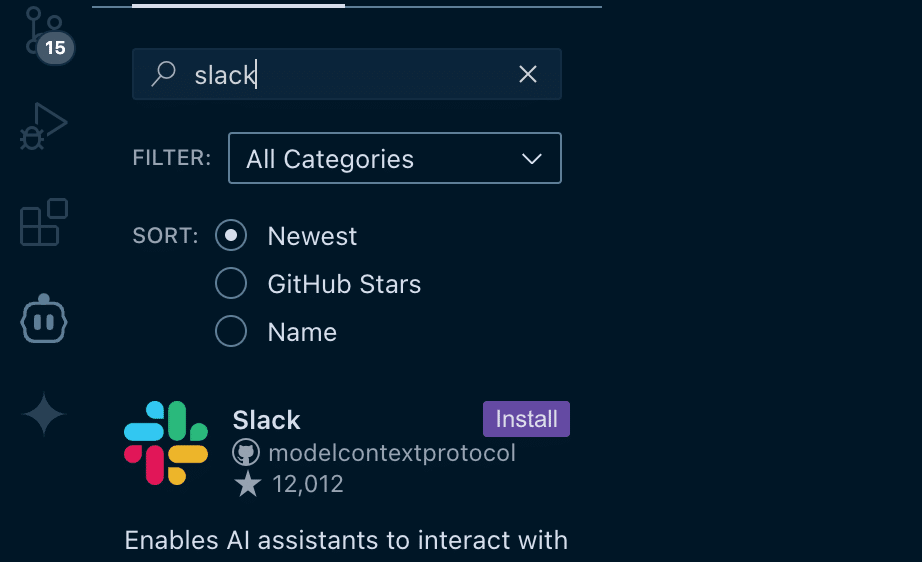The height and width of the screenshot is (562, 922).
Task: Click the star icon next to 12,012
Action: [247, 485]
